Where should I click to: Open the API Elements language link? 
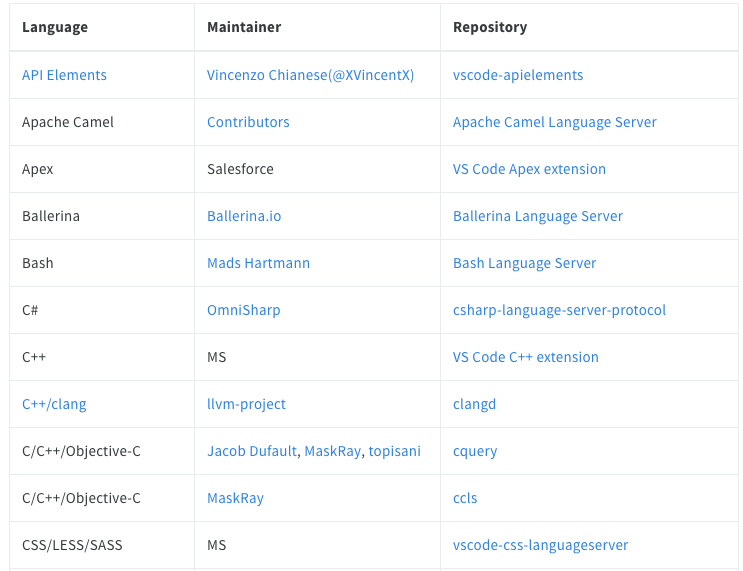64,75
